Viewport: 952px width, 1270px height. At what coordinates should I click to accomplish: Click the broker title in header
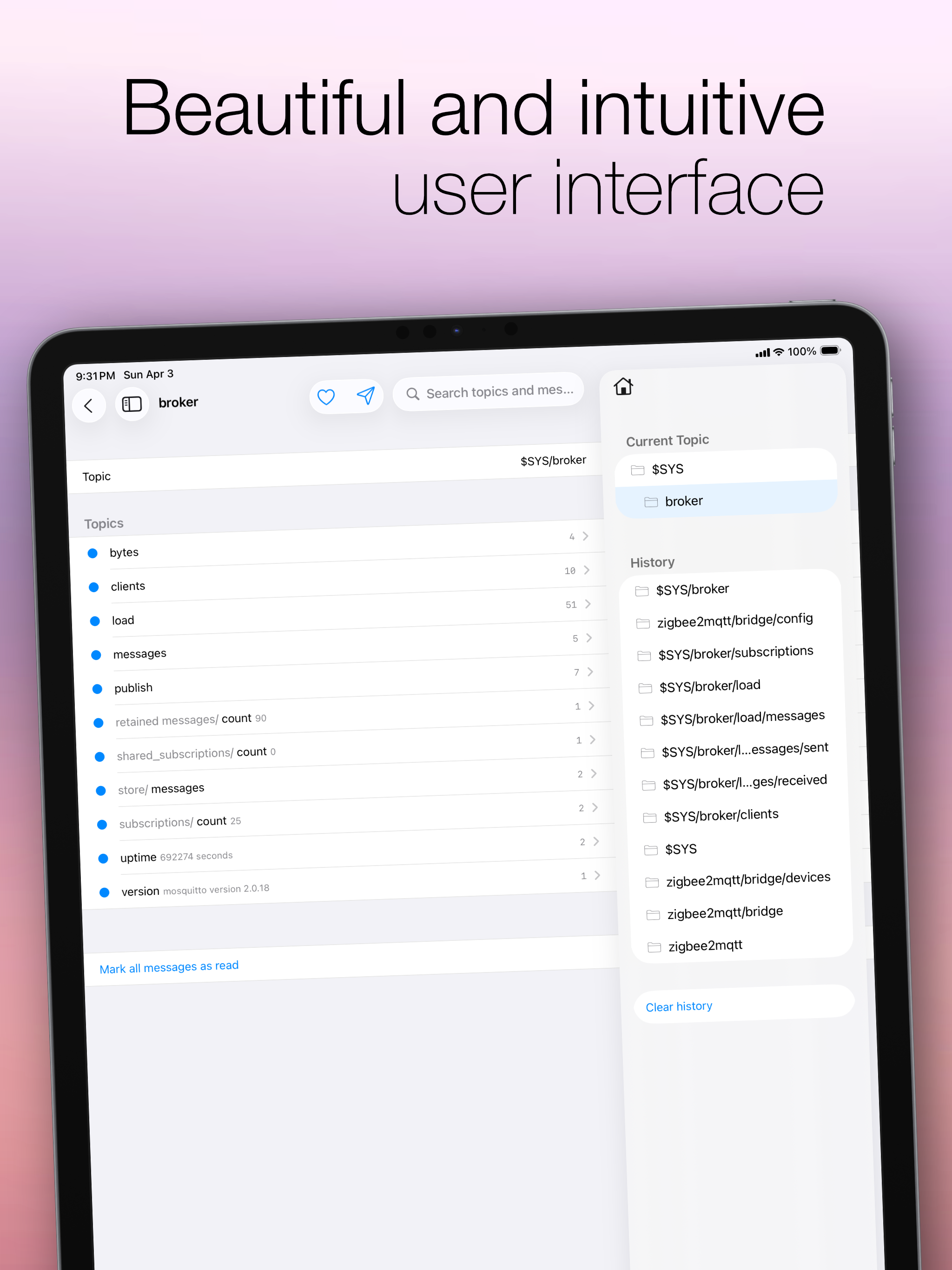(178, 403)
